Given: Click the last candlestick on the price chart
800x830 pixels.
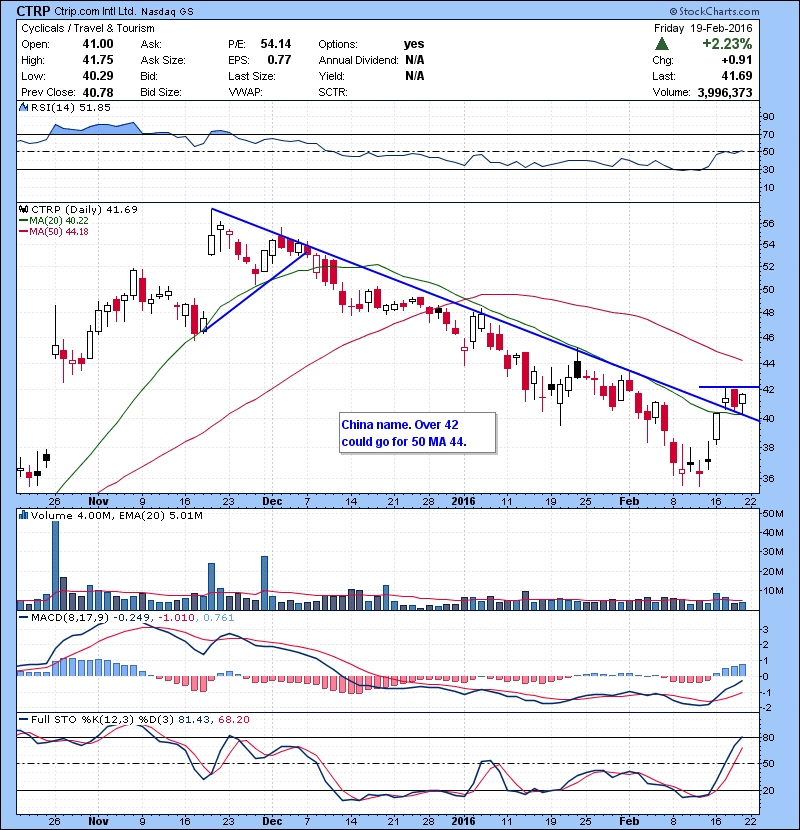Looking at the screenshot, I should [x=742, y=402].
